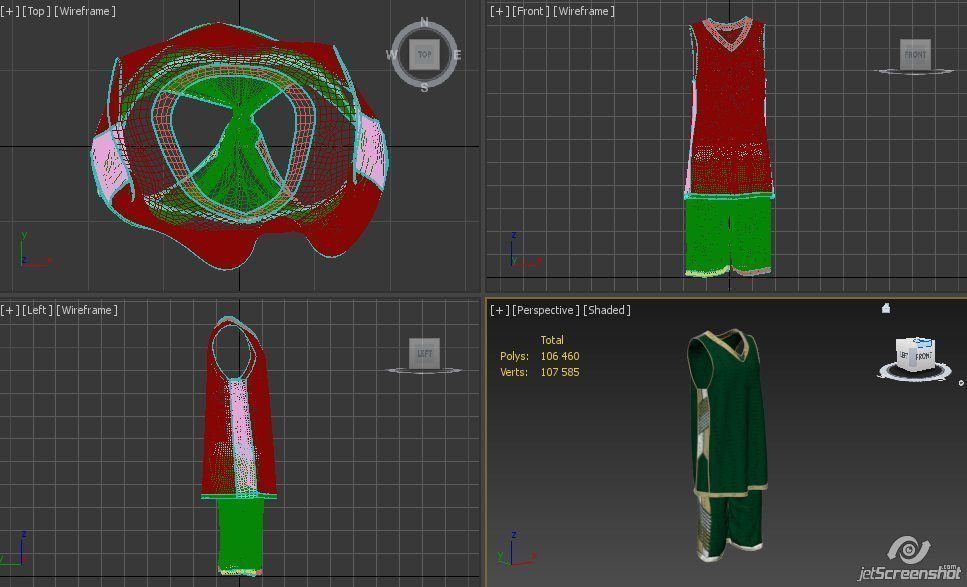Viewport: 967px width, 587px height.
Task: Open the [+] general menu of Perspective viewport
Action: tap(500, 310)
